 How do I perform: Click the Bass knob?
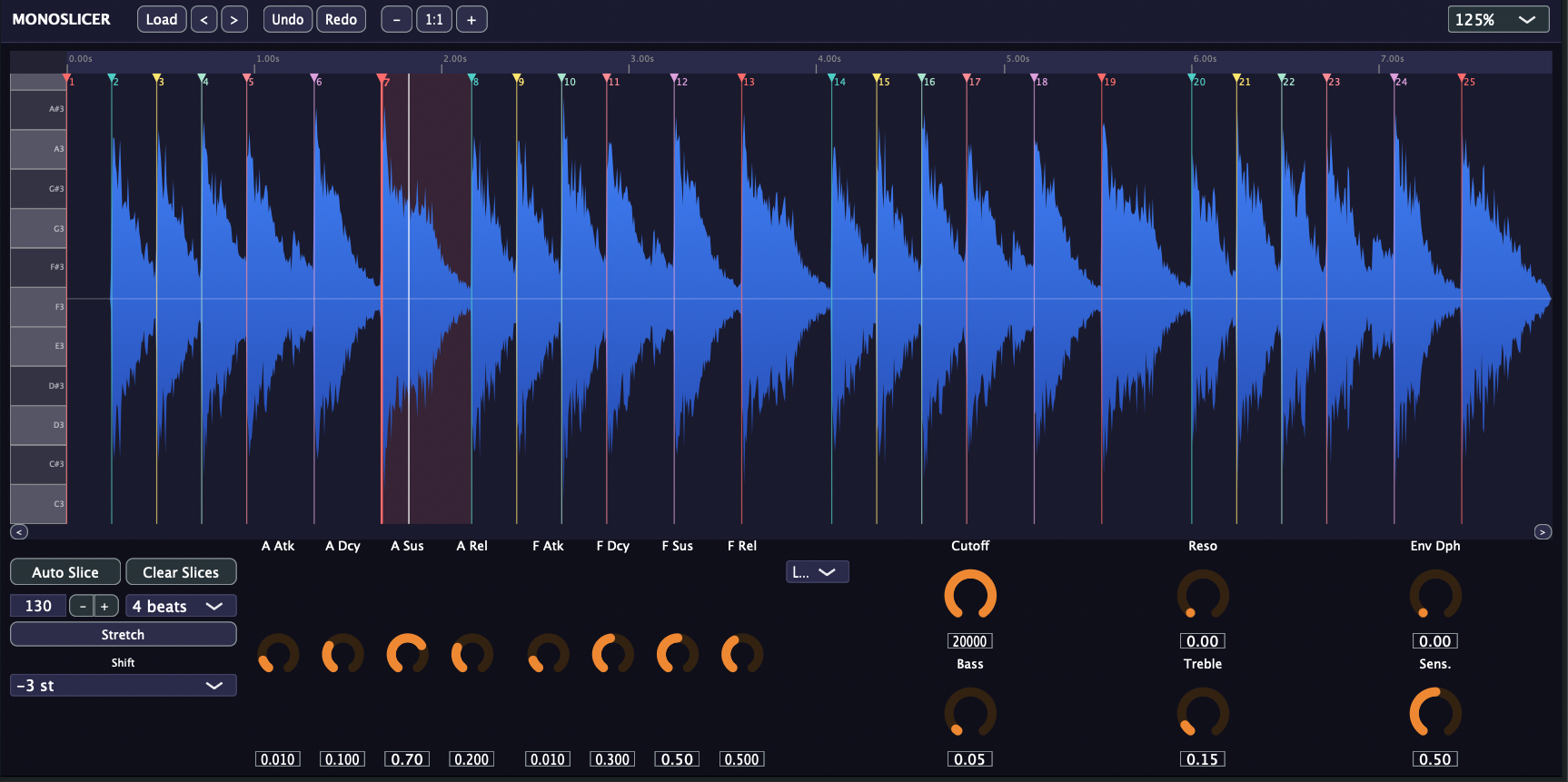tap(970, 713)
